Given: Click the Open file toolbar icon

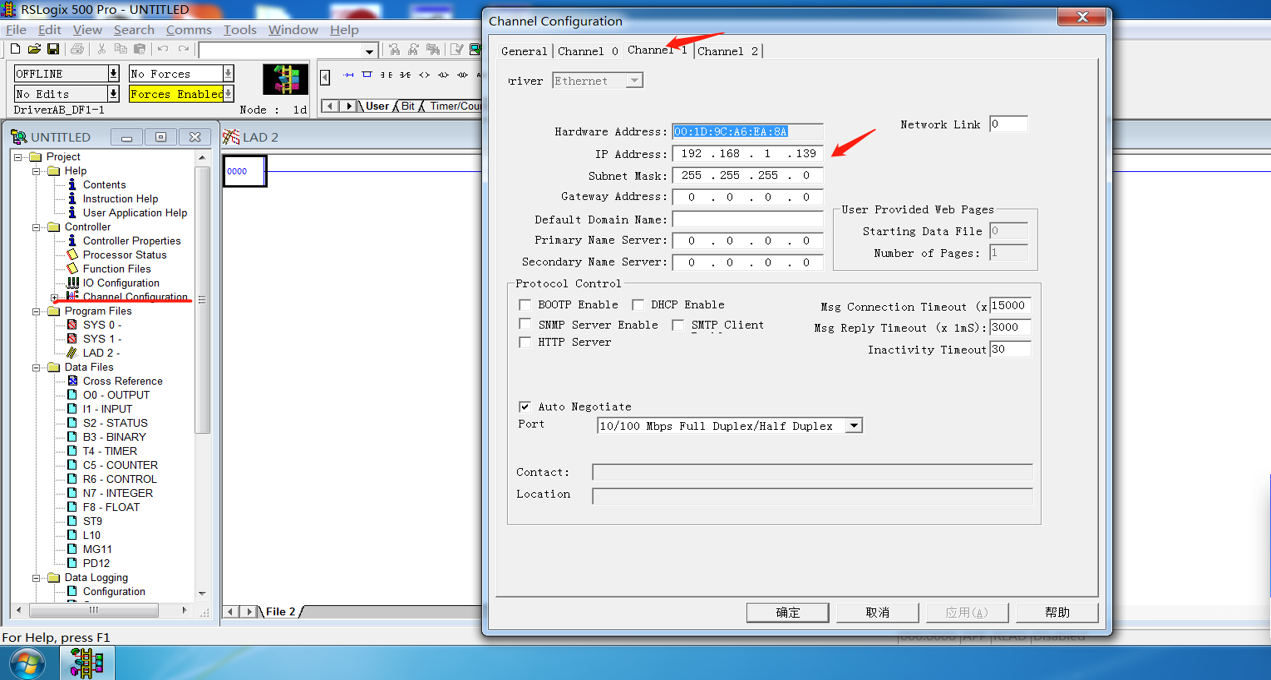Looking at the screenshot, I should [34, 49].
